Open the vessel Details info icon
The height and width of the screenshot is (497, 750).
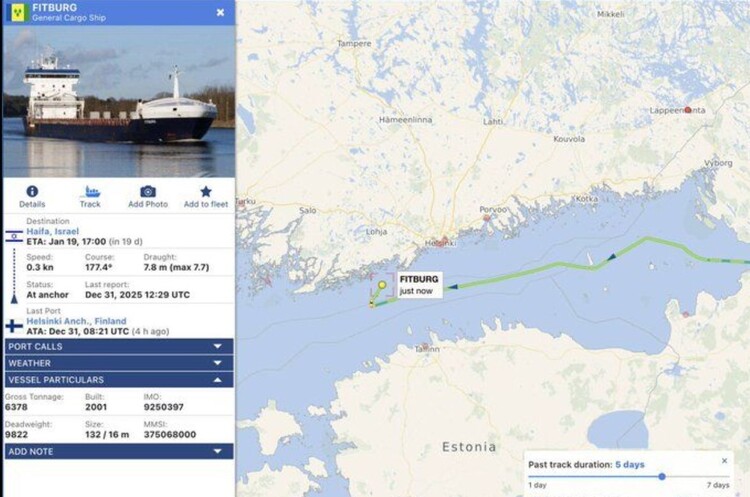[32, 192]
